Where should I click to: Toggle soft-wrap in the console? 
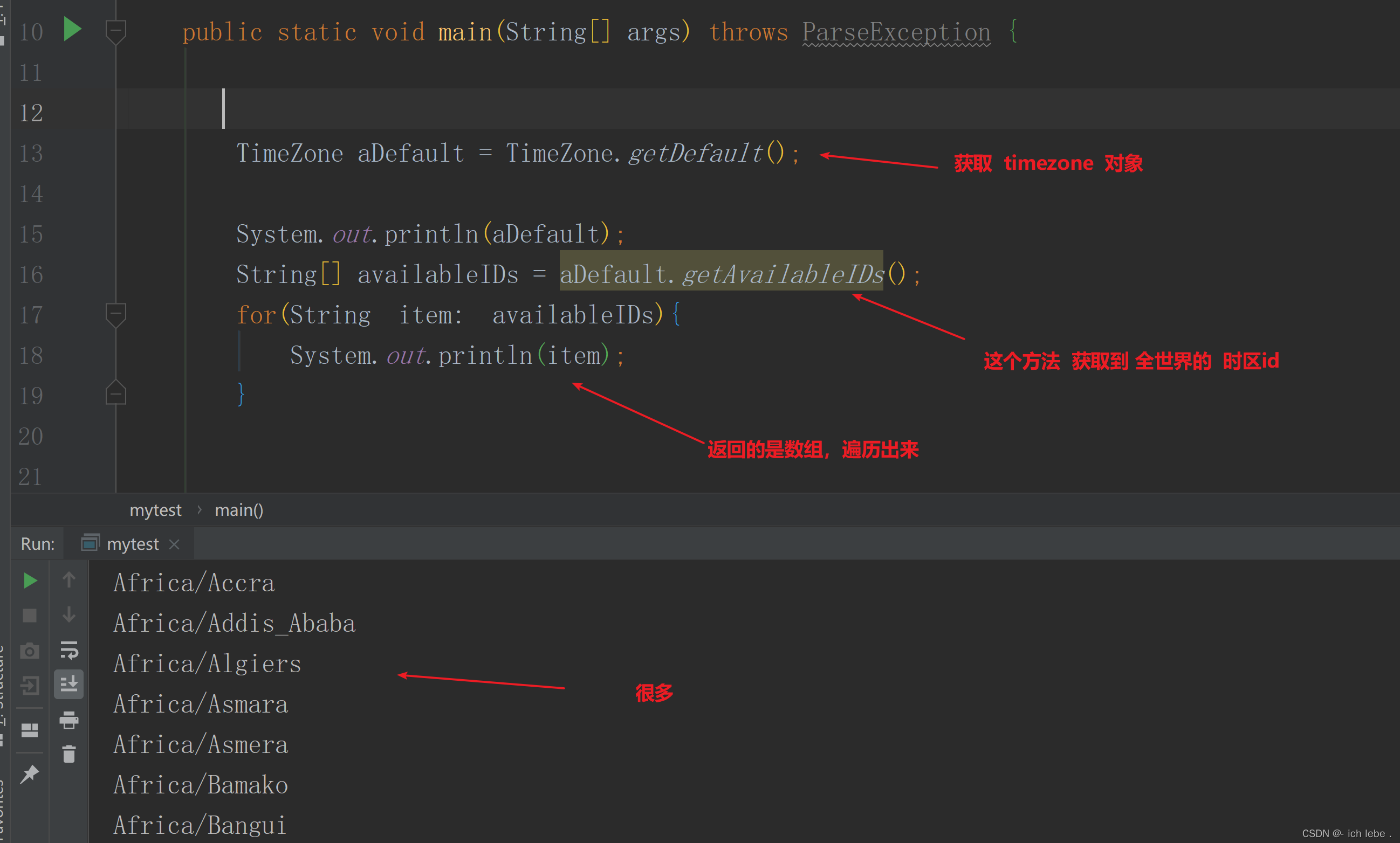[x=68, y=650]
